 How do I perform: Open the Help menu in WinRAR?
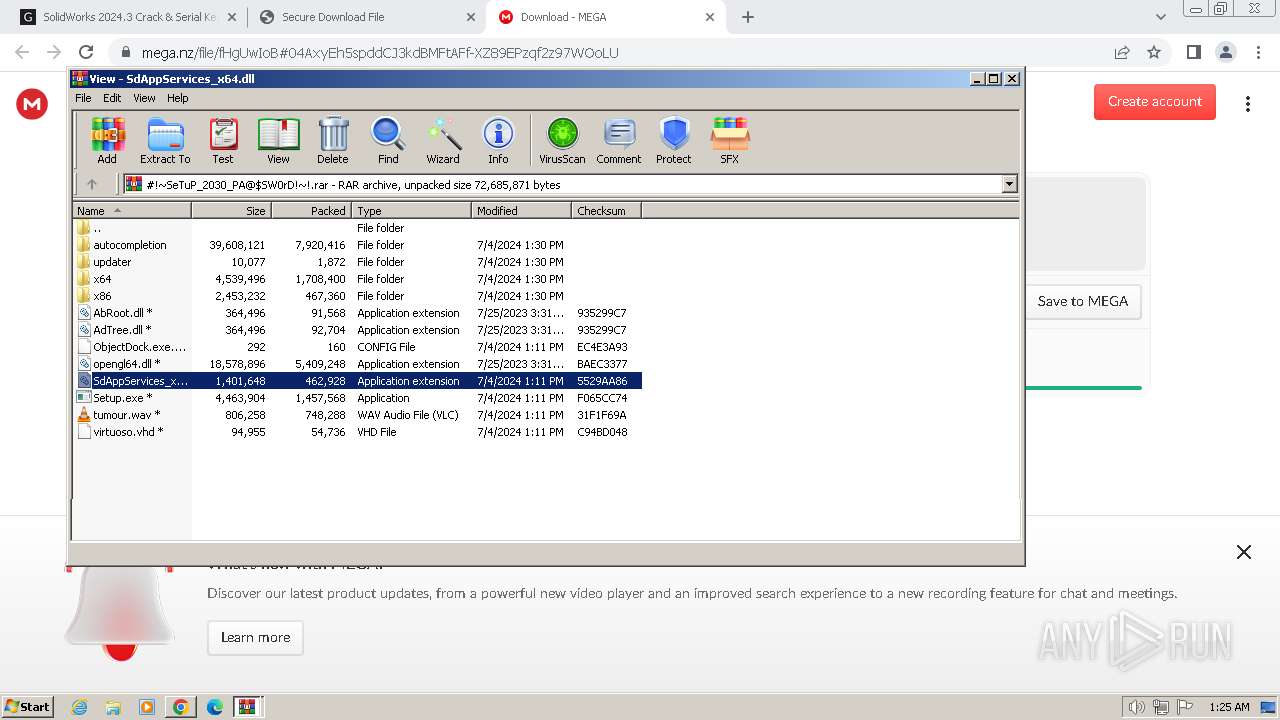(x=178, y=98)
